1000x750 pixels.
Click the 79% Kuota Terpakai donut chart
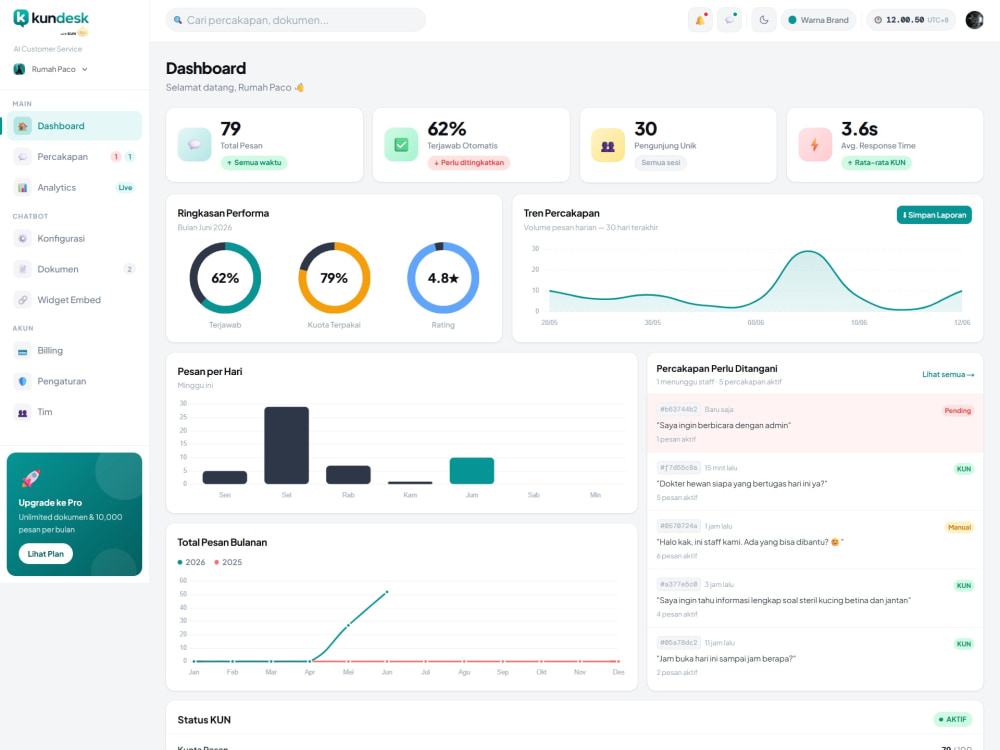[334, 278]
